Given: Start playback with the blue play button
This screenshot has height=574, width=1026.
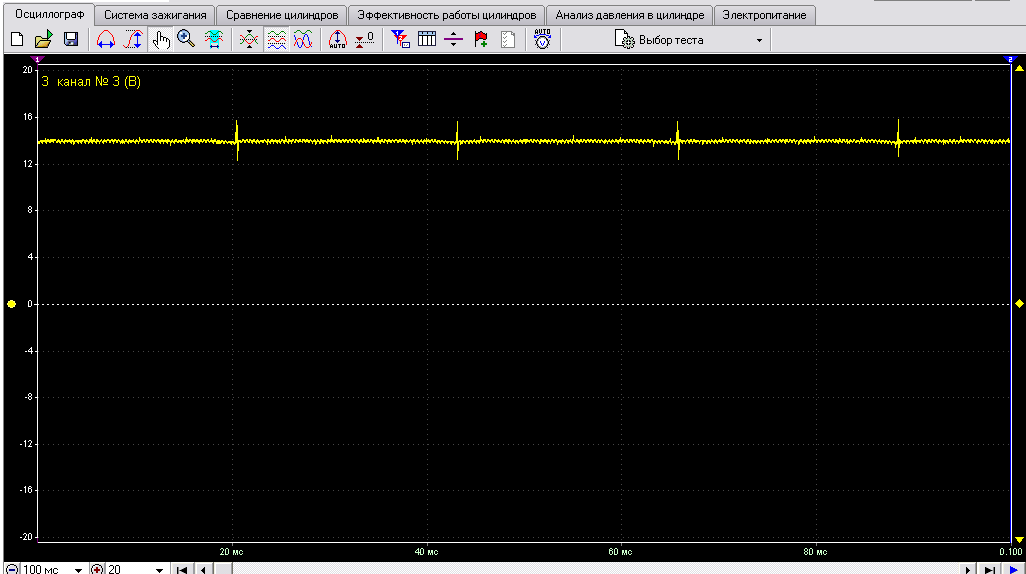Looking at the screenshot, I should [1014, 569].
